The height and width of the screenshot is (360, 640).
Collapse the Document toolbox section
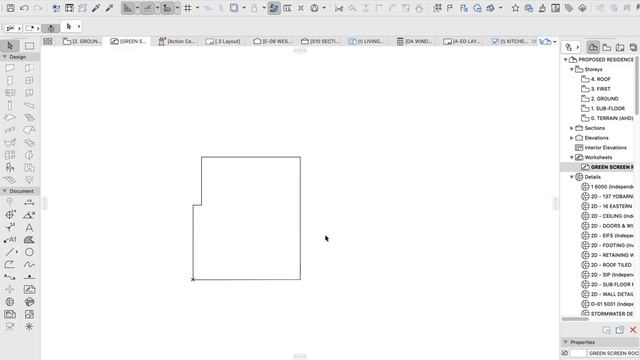coord(4,191)
